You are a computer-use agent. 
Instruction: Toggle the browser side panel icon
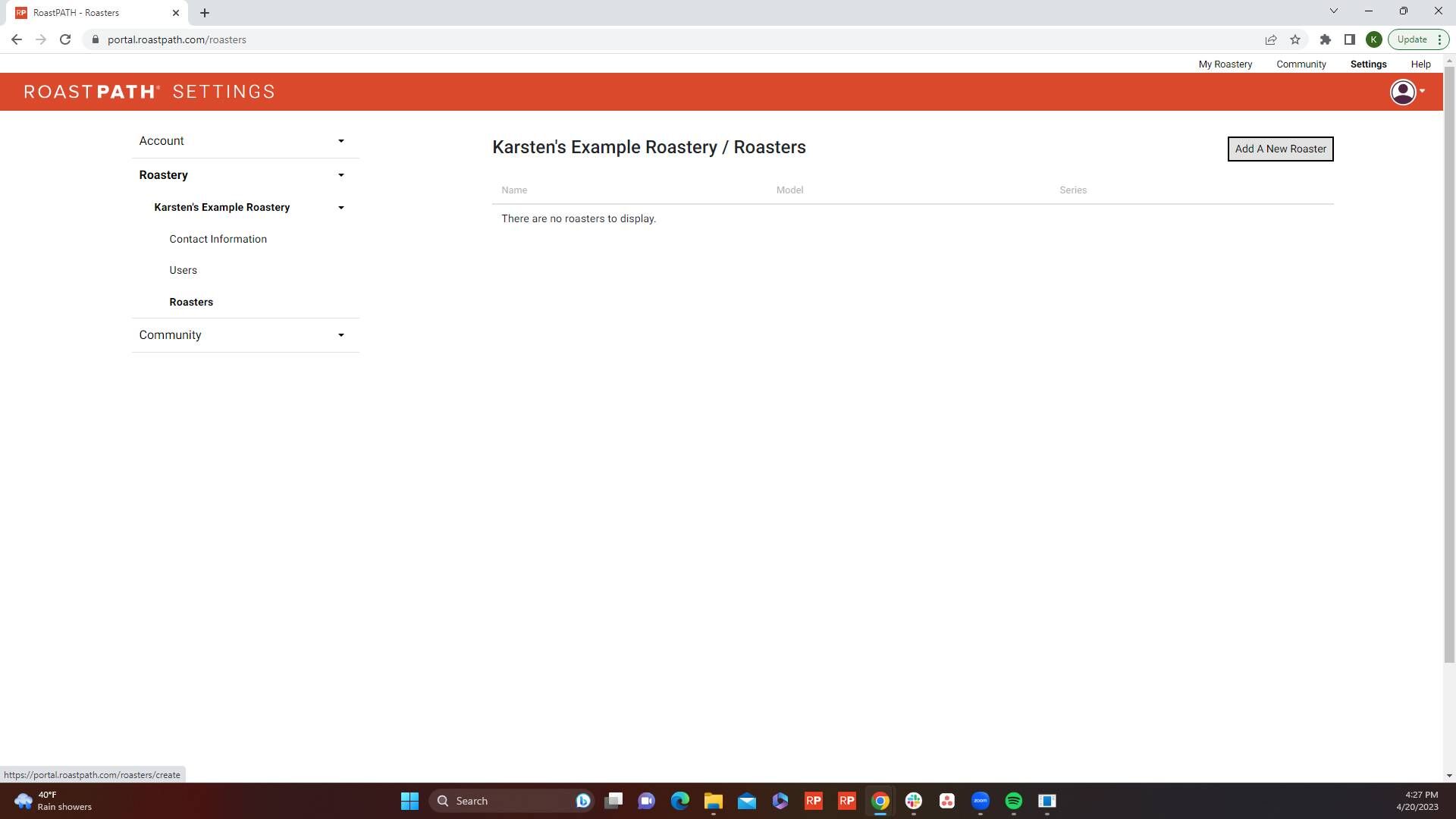(x=1350, y=39)
